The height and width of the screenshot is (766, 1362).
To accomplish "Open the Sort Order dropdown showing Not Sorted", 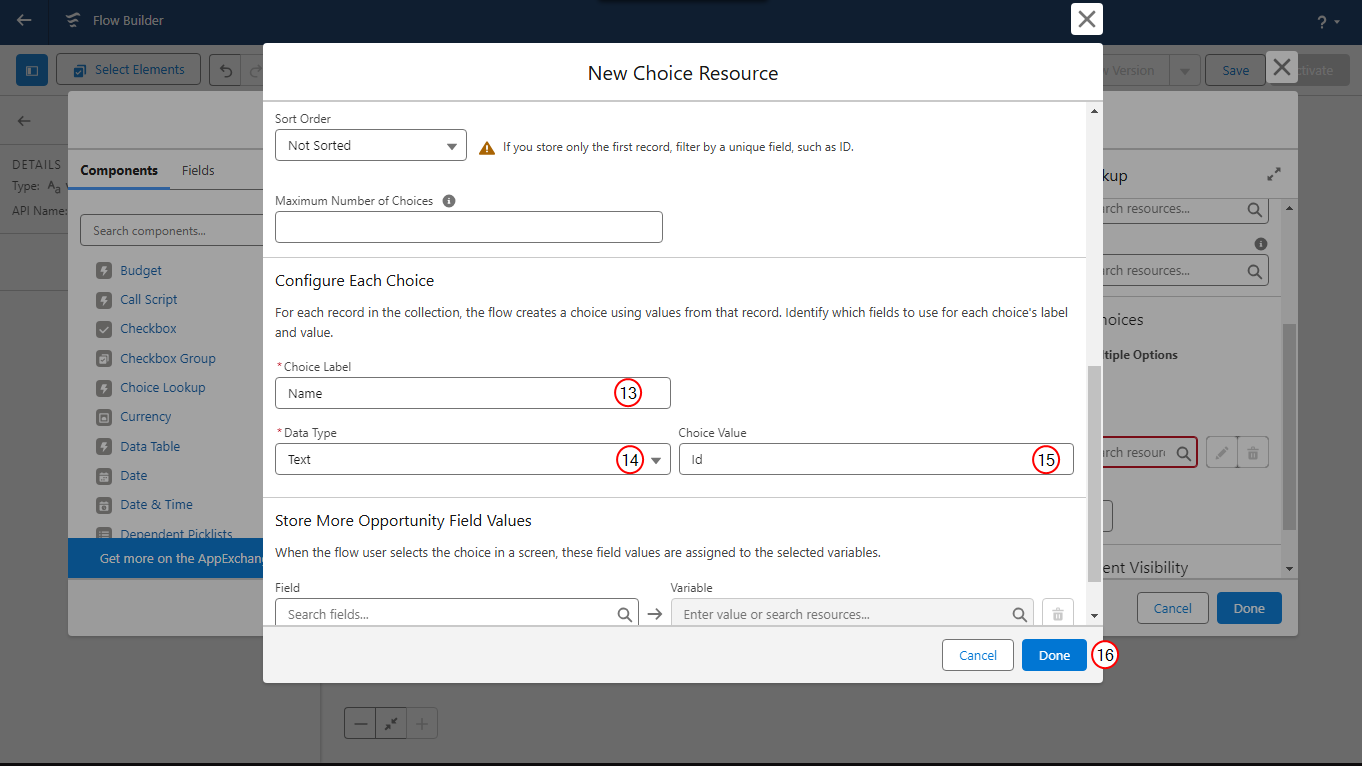I will coord(371,145).
